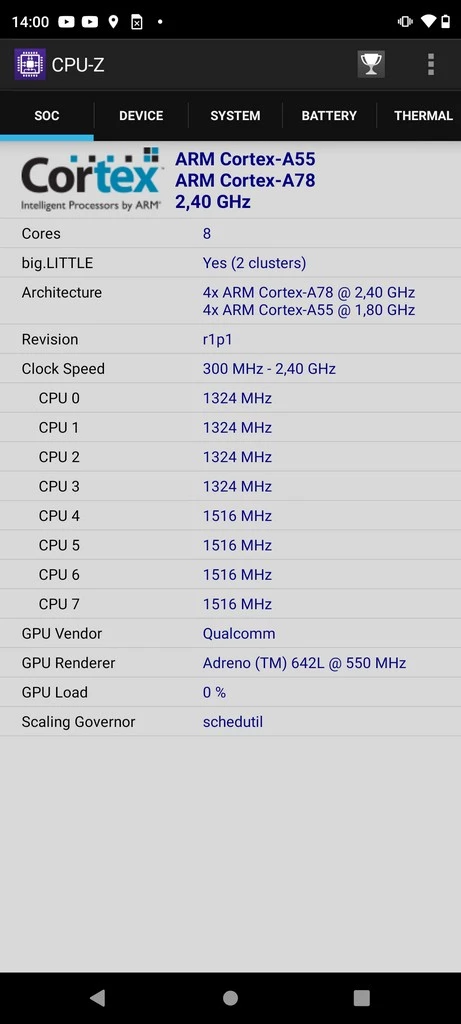This screenshot has width=461, height=1024.
Task: Switch to the DEVICE tab
Action: click(x=141, y=116)
